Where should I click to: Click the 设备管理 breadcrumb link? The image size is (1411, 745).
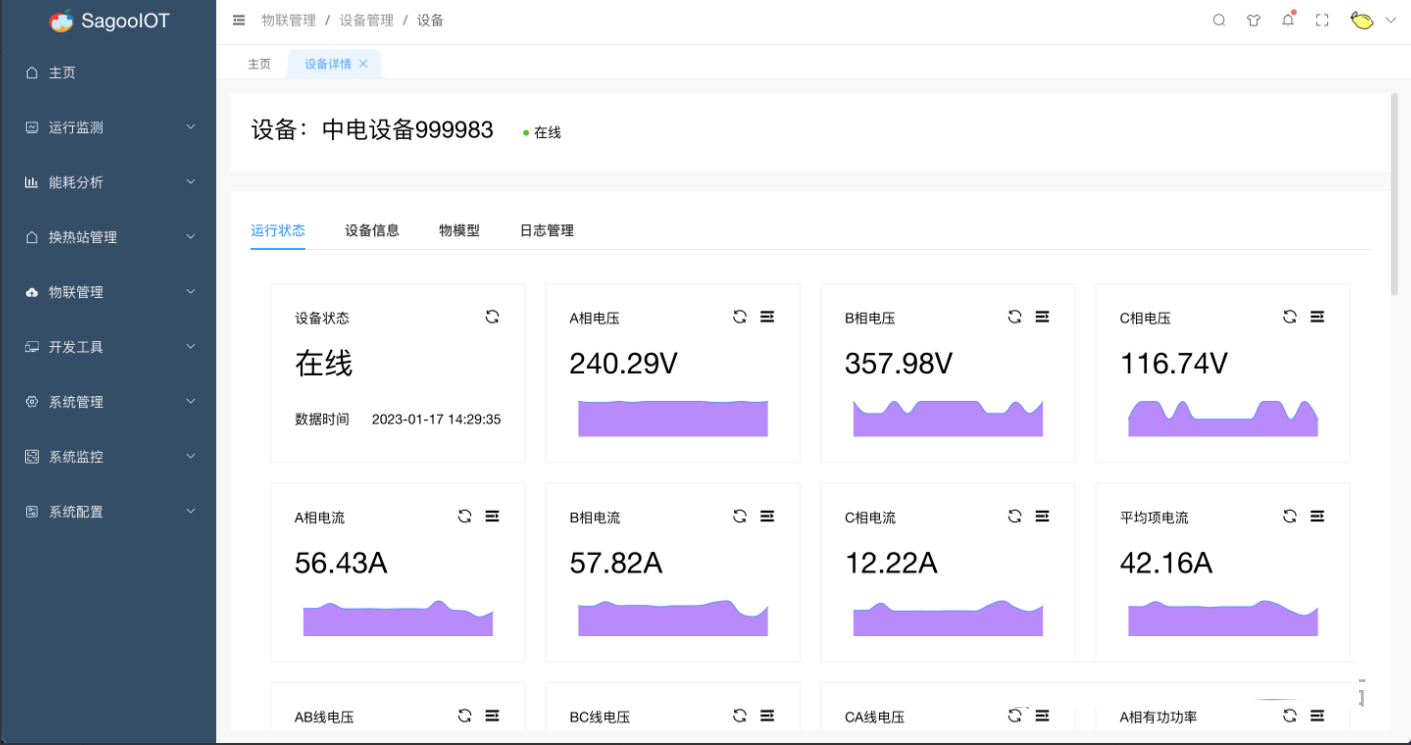(x=366, y=20)
